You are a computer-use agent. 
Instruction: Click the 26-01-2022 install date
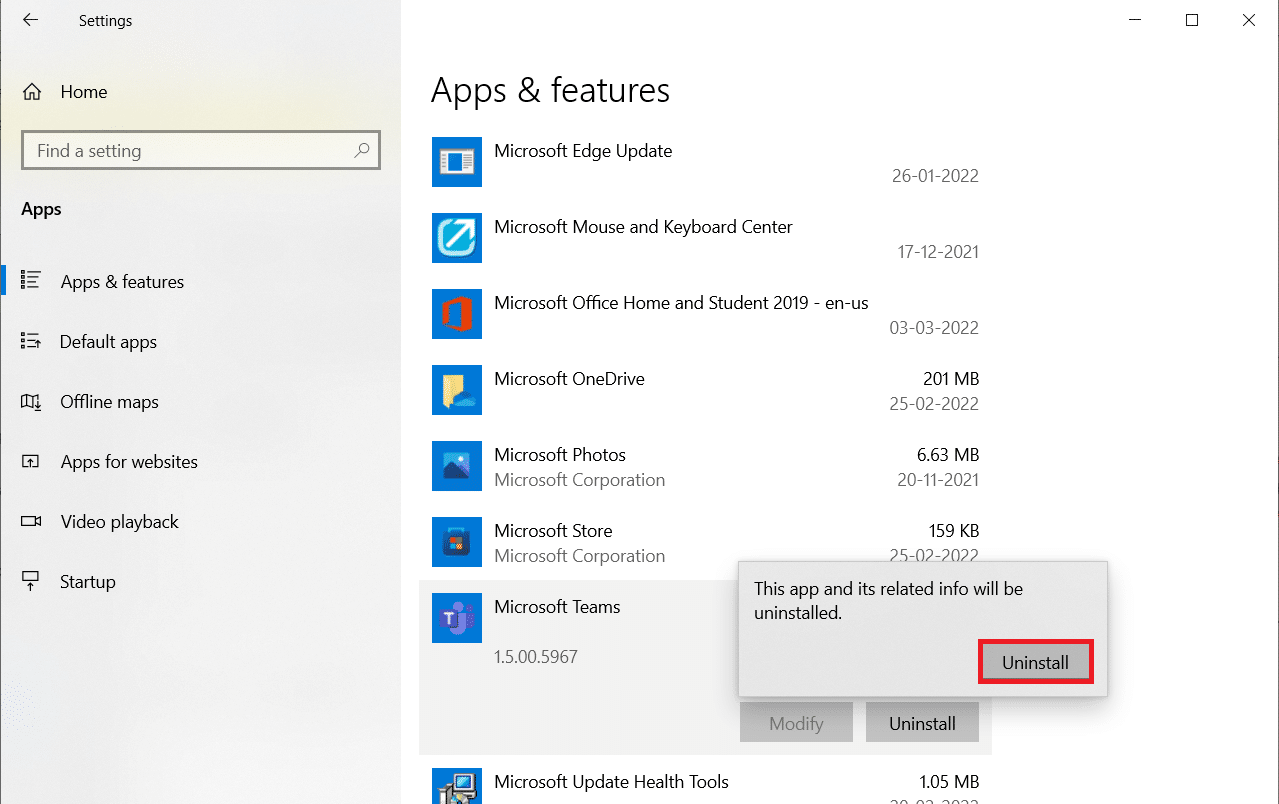tap(935, 176)
